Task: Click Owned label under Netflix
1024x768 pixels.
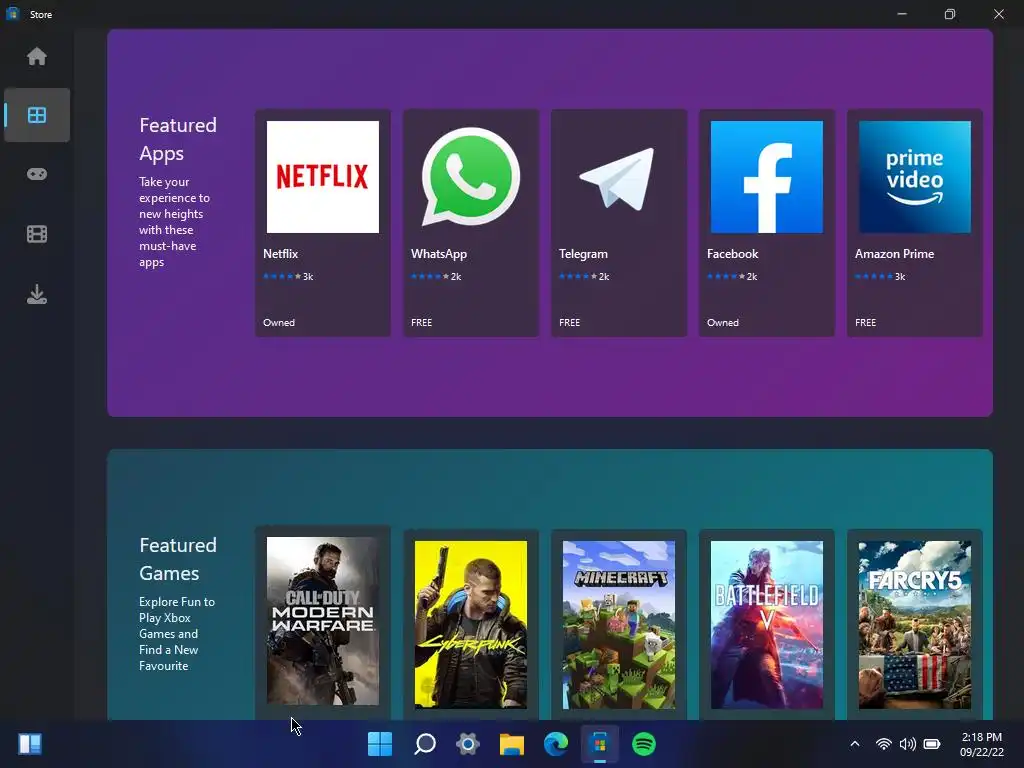Action: 279,323
